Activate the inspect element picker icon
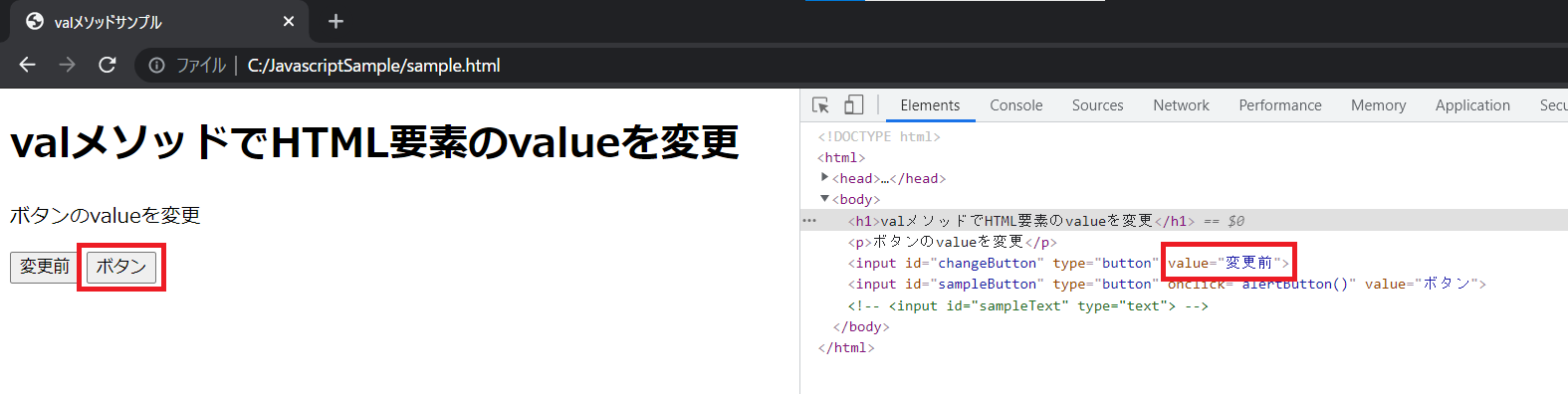 tap(820, 105)
